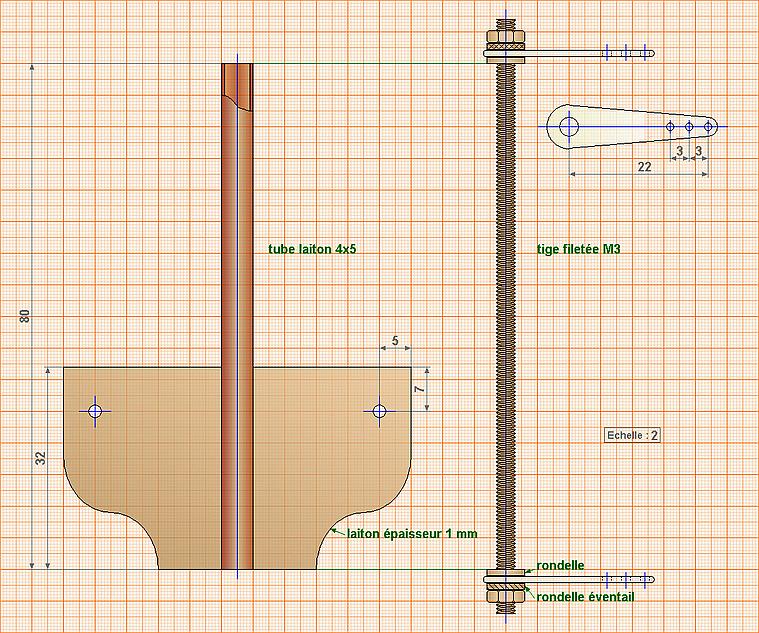Select the 5 horizontal dimension above plate
The width and height of the screenshot is (759, 633).
395,341
